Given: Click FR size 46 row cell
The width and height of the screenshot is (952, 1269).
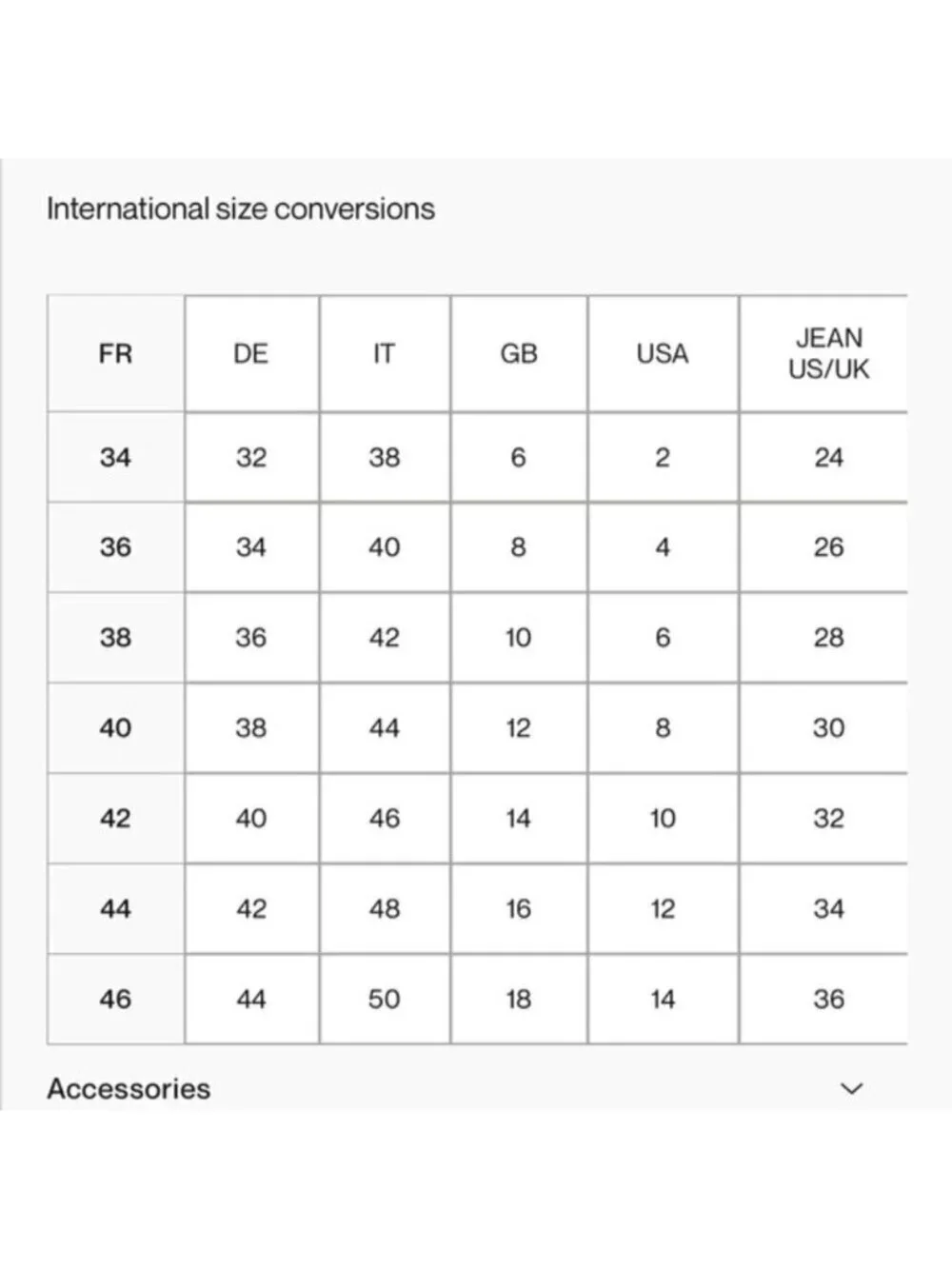Looking at the screenshot, I should click(115, 999).
